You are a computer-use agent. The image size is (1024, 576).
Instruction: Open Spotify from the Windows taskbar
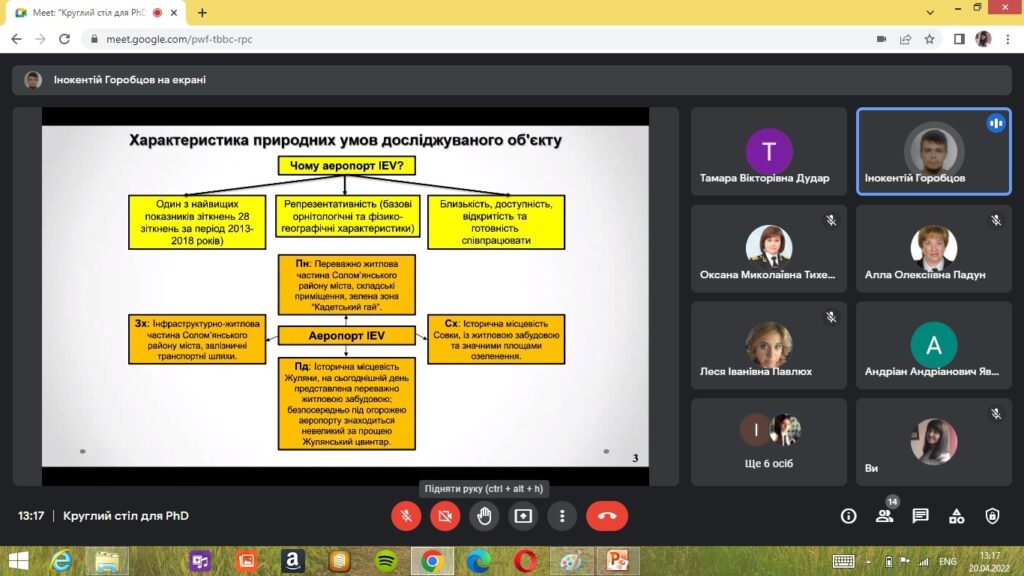coord(386,561)
